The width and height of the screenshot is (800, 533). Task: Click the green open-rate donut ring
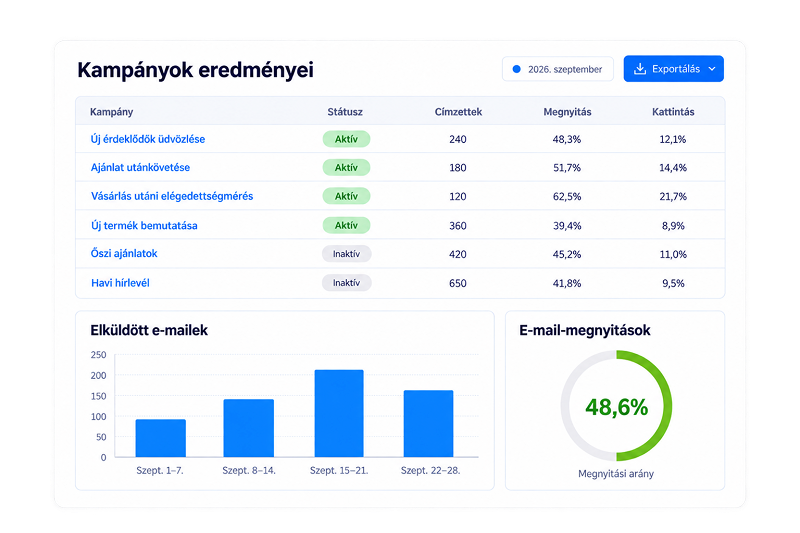coord(666,405)
